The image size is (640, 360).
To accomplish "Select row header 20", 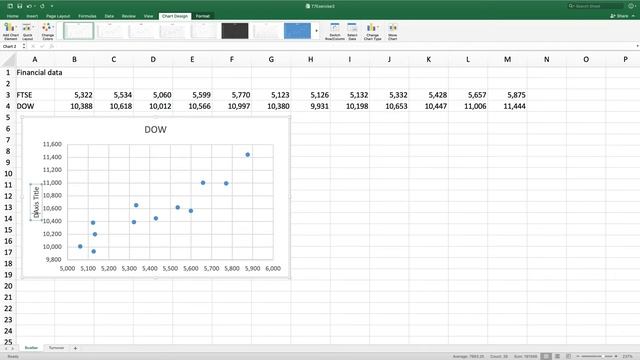I will [x=8, y=286].
